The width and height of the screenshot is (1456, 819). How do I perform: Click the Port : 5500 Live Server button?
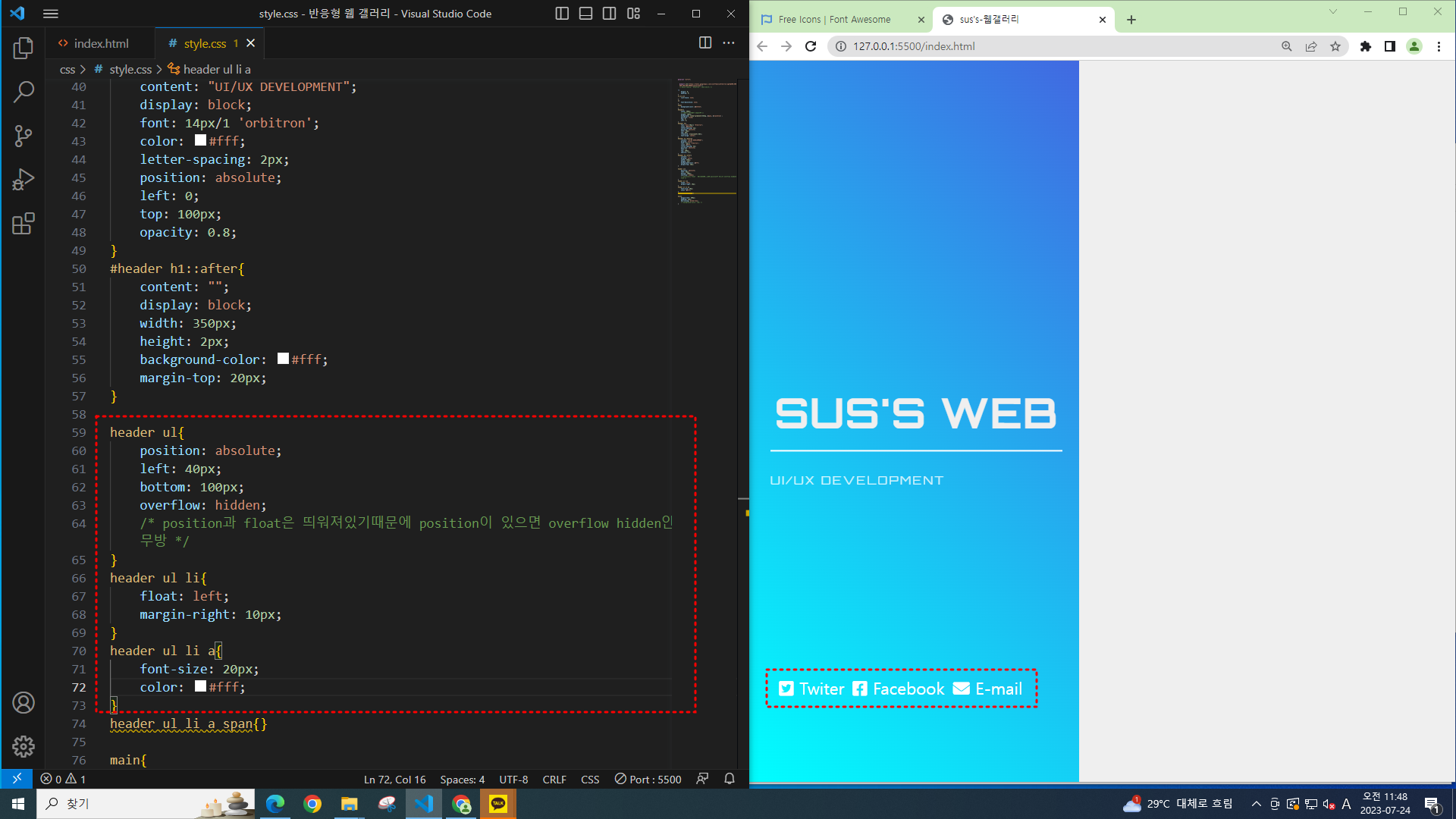pyautogui.click(x=648, y=780)
